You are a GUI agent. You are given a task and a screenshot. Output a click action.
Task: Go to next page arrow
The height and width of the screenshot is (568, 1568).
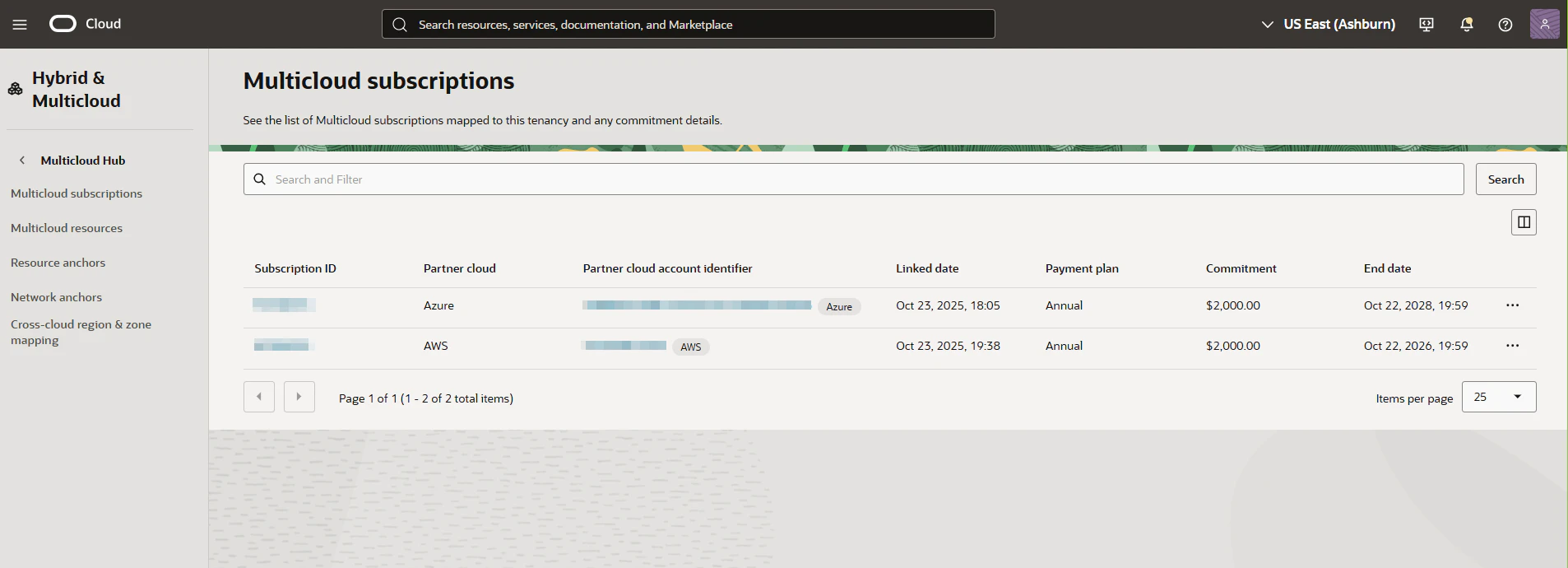[x=299, y=397]
